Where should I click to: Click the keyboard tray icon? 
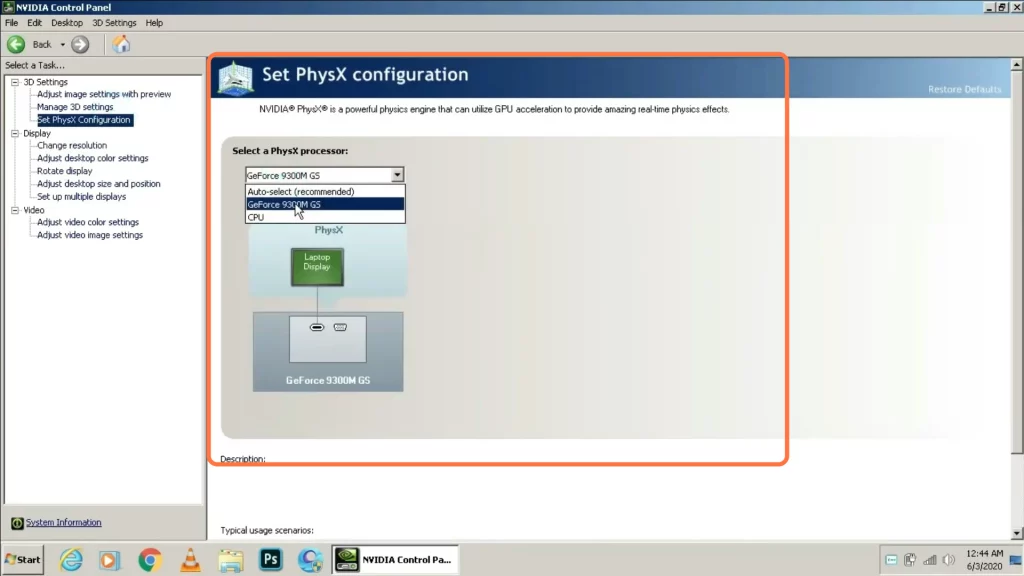tap(891, 560)
